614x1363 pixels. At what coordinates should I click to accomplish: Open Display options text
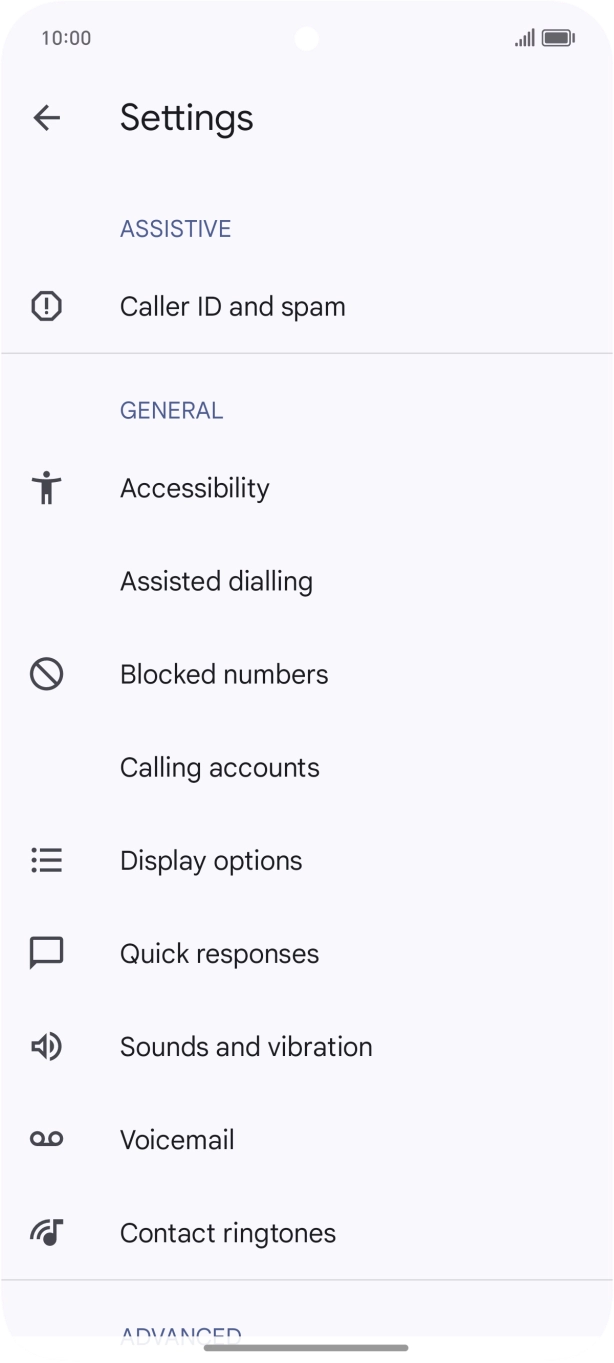tap(211, 860)
